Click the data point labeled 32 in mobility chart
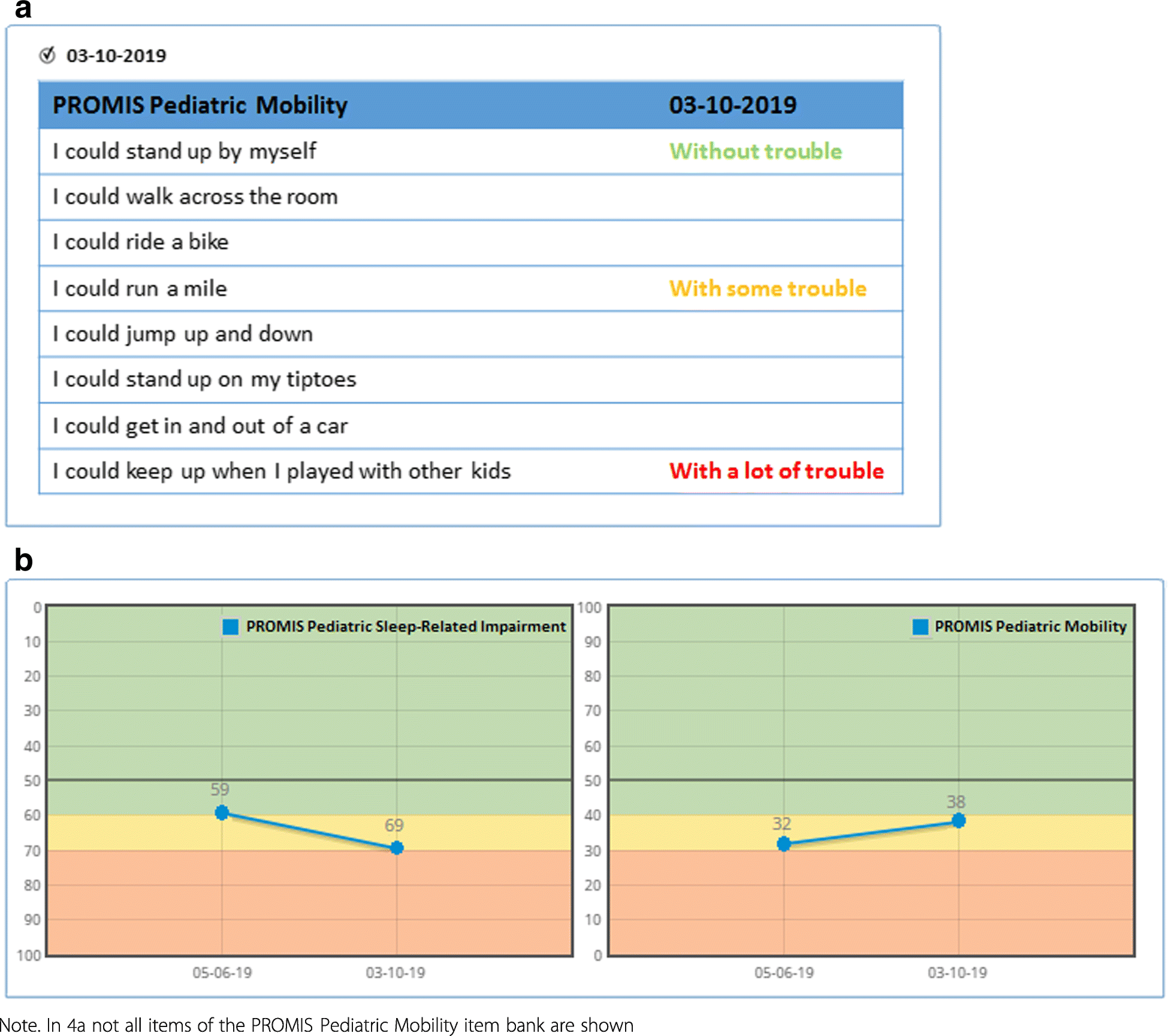The width and height of the screenshot is (1168, 1036). tap(784, 844)
